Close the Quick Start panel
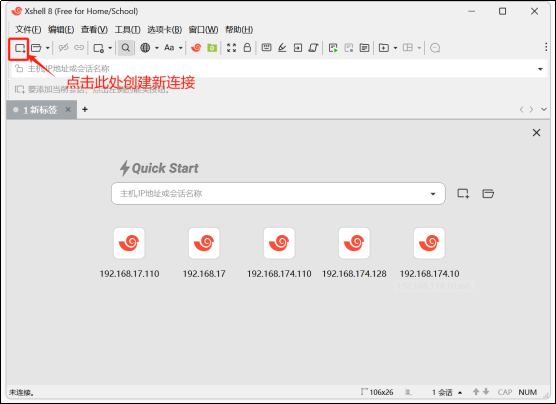Viewport: 556px width, 404px height. pos(536,133)
